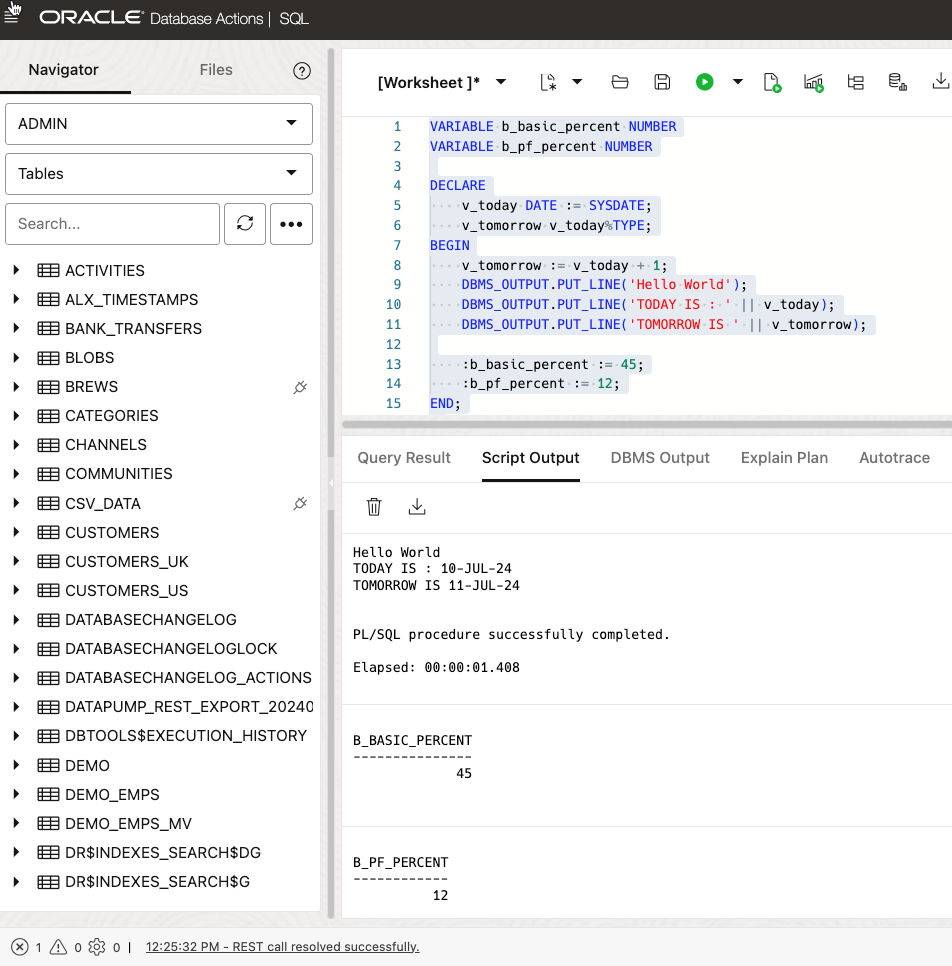The image size is (952, 966).
Task: Click the editor horizontal scrollbar
Action: point(647,424)
